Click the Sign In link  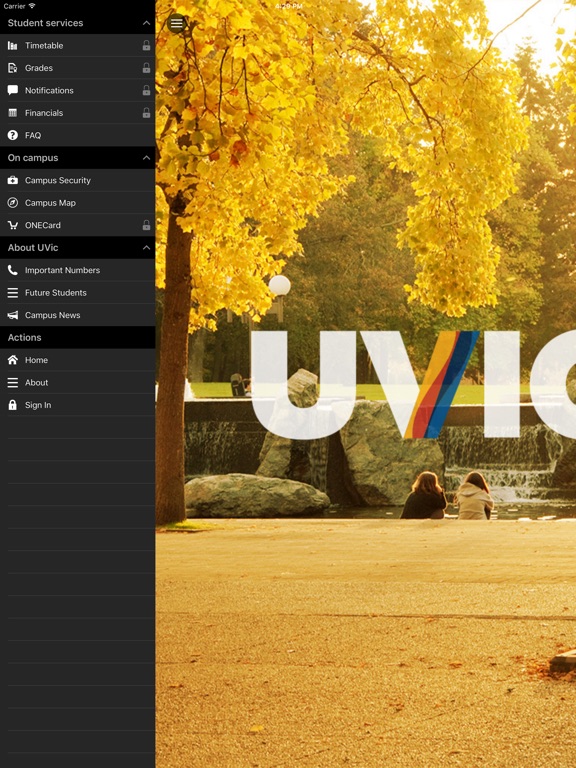click(77, 405)
